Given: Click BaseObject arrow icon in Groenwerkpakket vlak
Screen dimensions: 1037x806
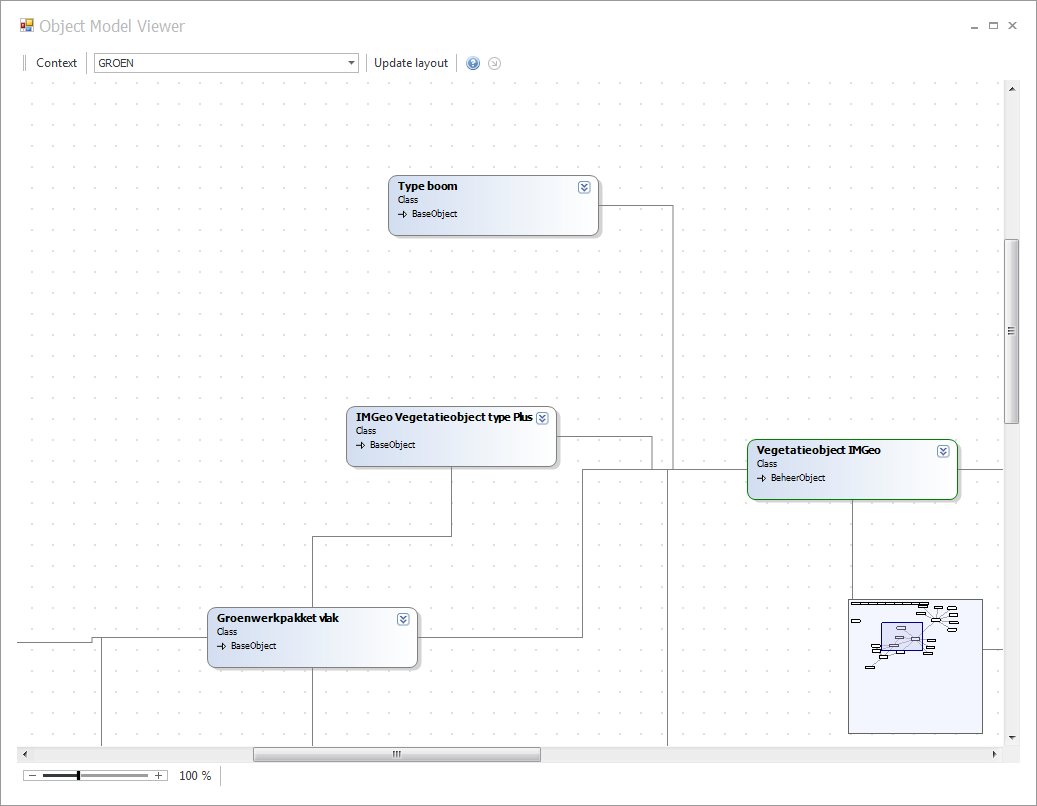Looking at the screenshot, I should point(221,646).
